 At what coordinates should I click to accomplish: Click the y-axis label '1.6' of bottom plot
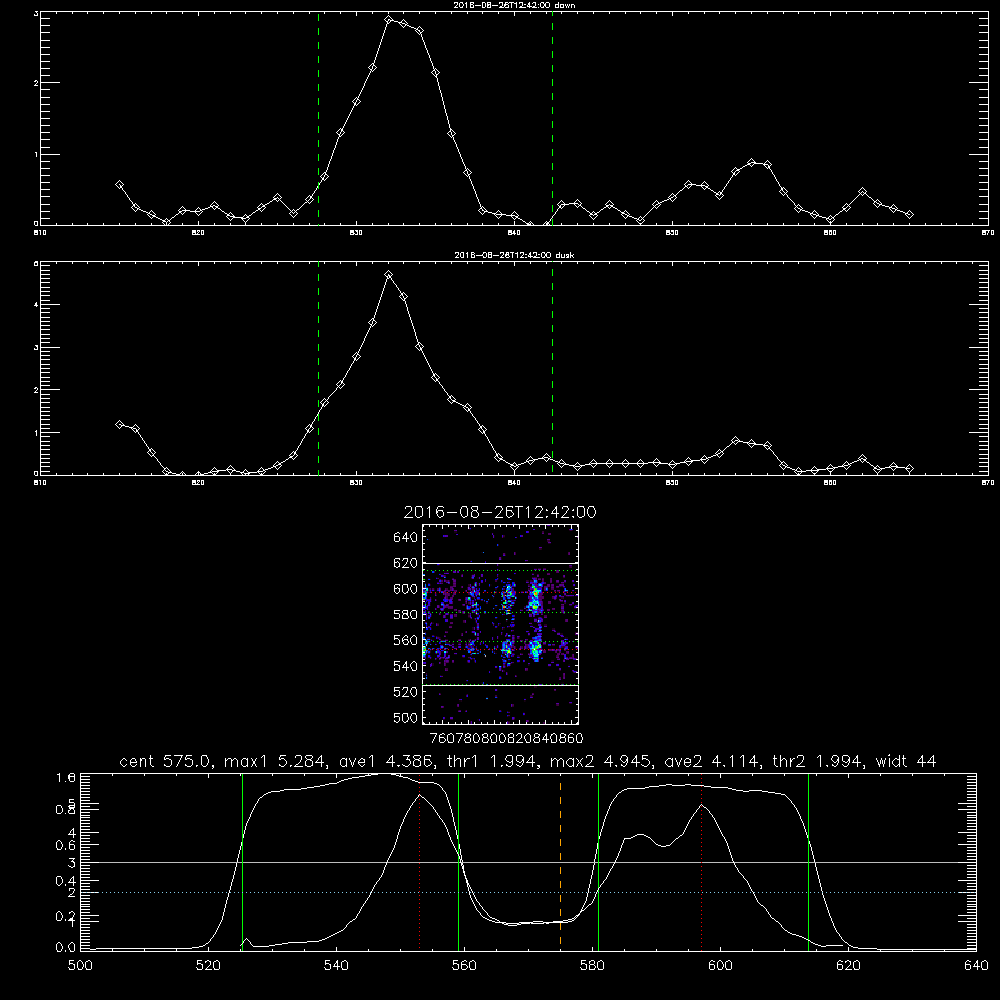[66, 777]
